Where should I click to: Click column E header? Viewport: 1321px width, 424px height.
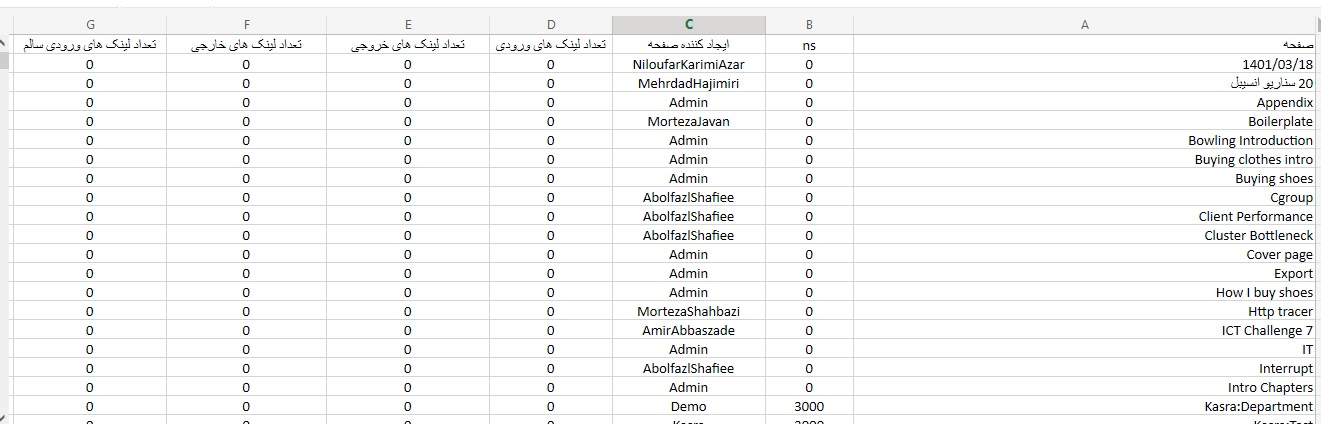pyautogui.click(x=407, y=25)
